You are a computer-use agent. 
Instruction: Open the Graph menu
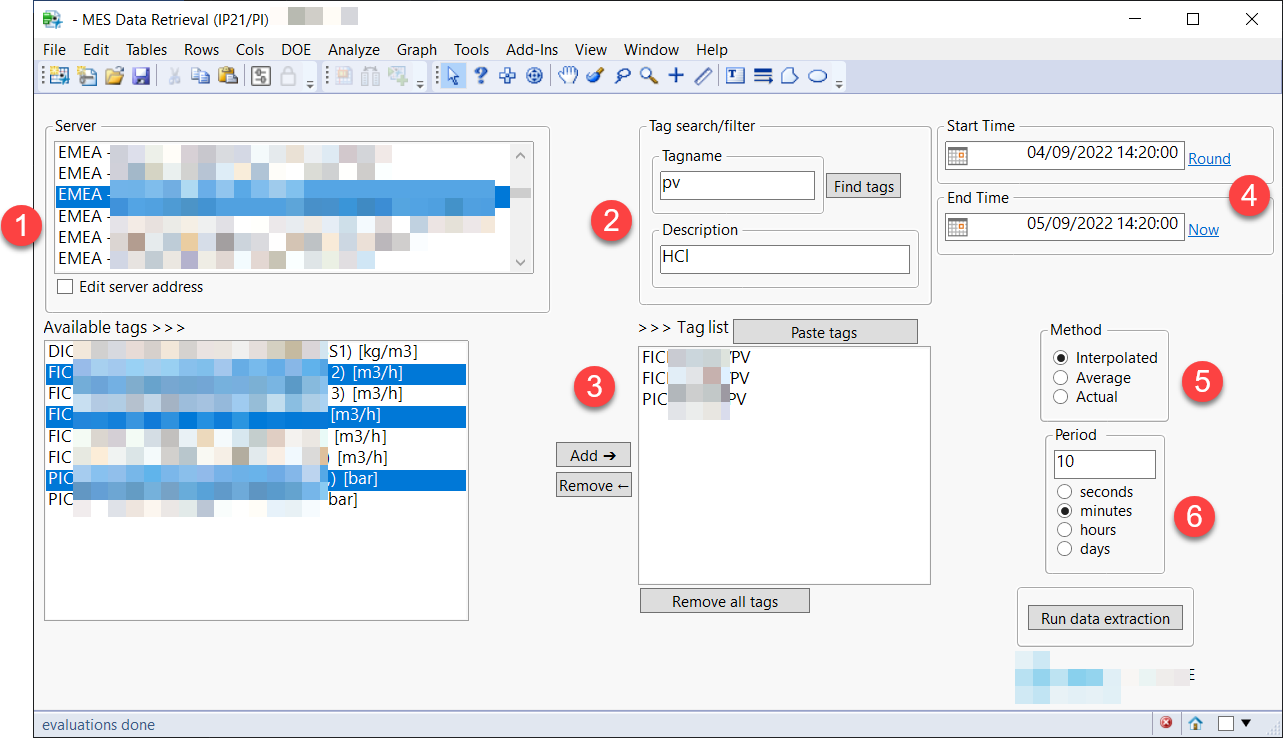click(416, 49)
